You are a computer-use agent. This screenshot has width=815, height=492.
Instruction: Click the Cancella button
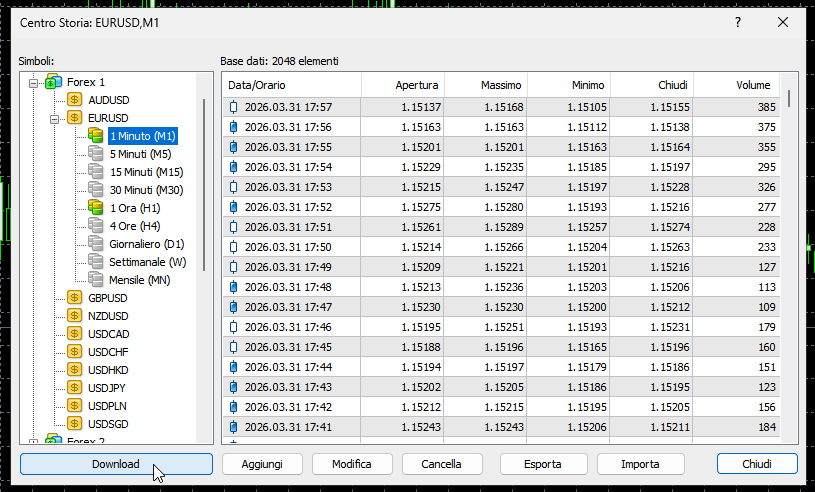click(442, 464)
